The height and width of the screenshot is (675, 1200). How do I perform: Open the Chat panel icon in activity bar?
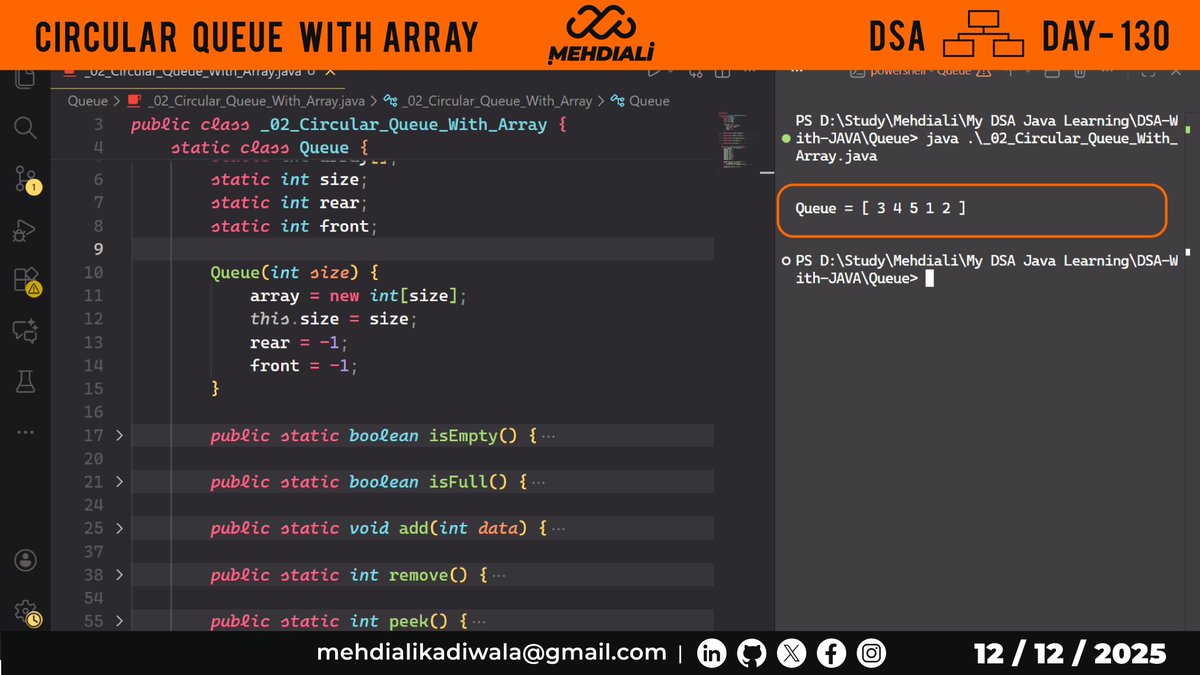point(25,330)
